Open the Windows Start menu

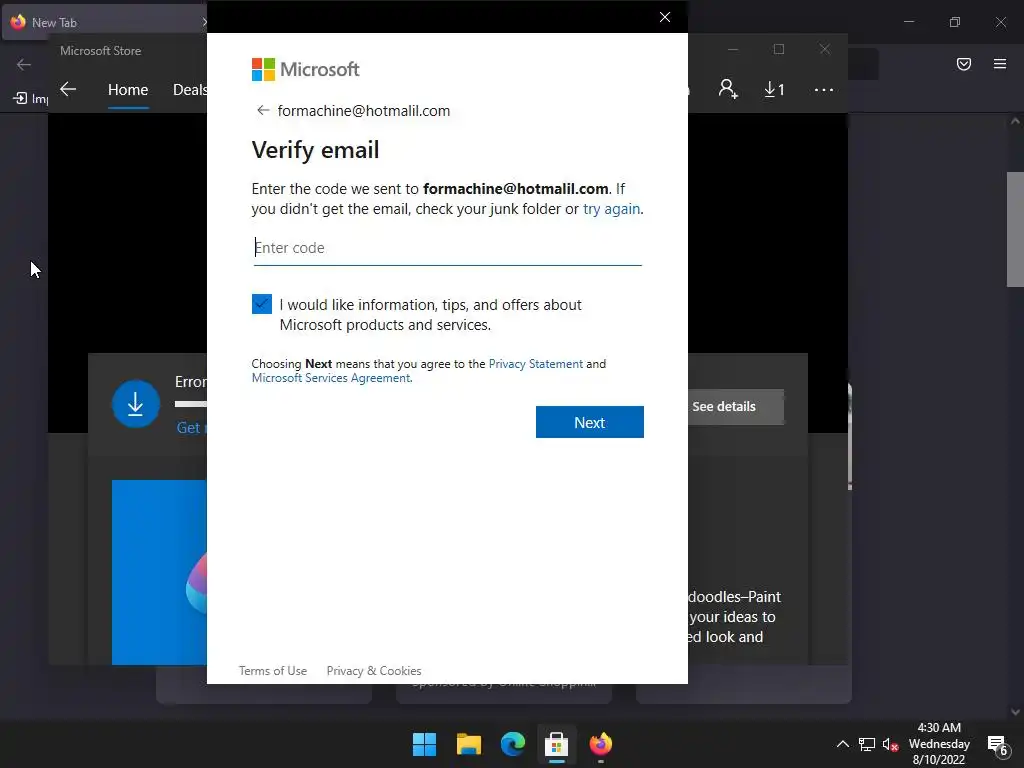pyautogui.click(x=424, y=744)
